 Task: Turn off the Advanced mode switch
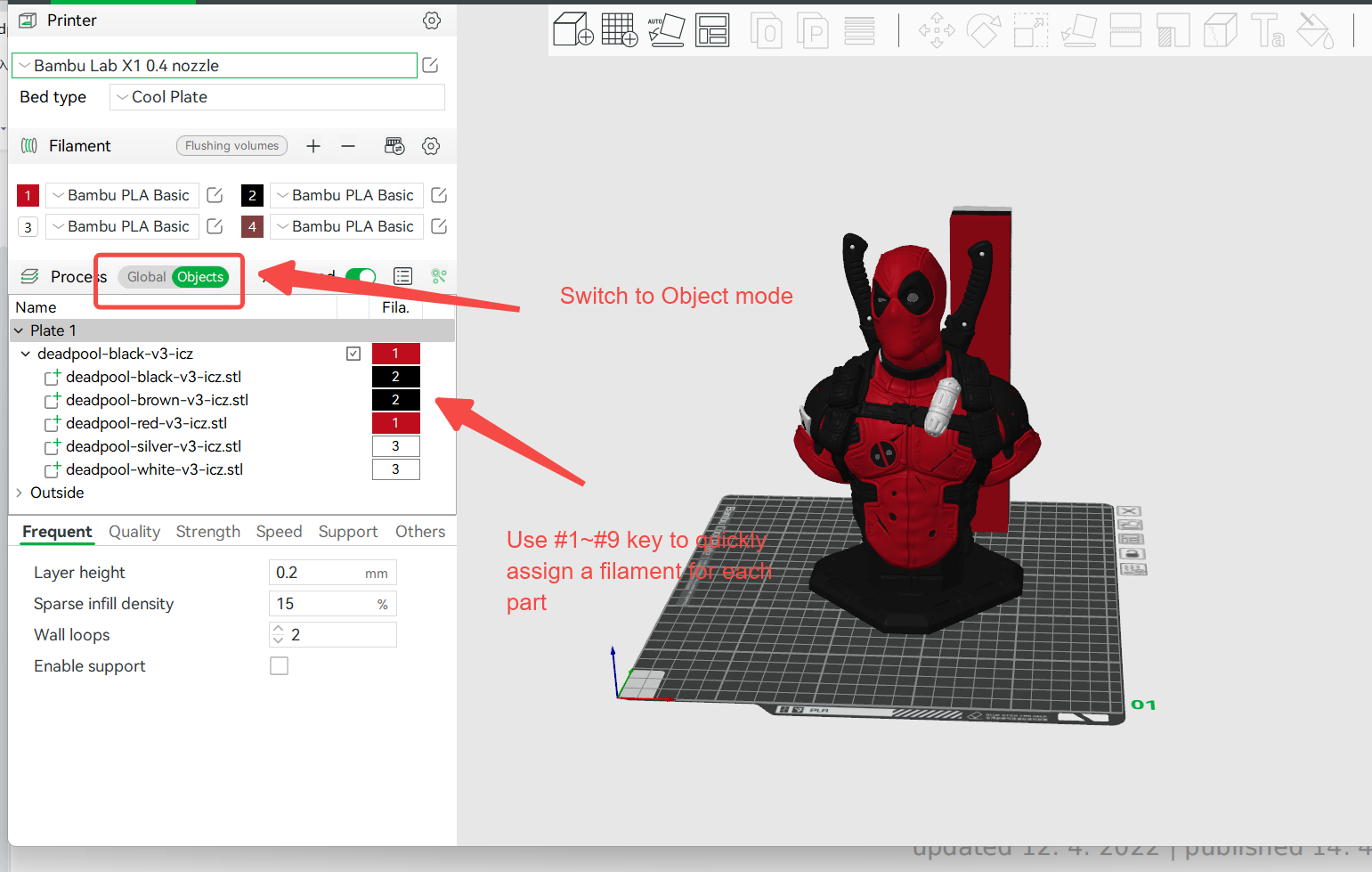pyautogui.click(x=361, y=276)
